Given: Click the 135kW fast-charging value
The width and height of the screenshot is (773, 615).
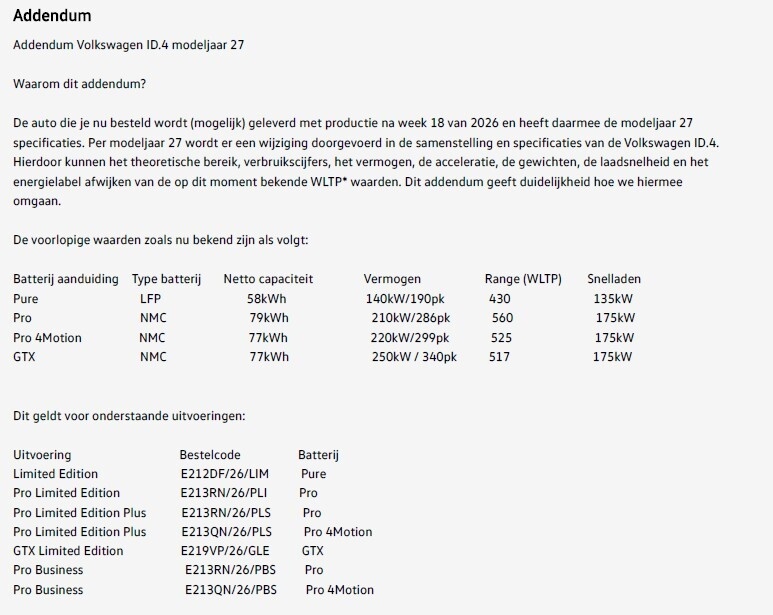Looking at the screenshot, I should [x=614, y=299].
